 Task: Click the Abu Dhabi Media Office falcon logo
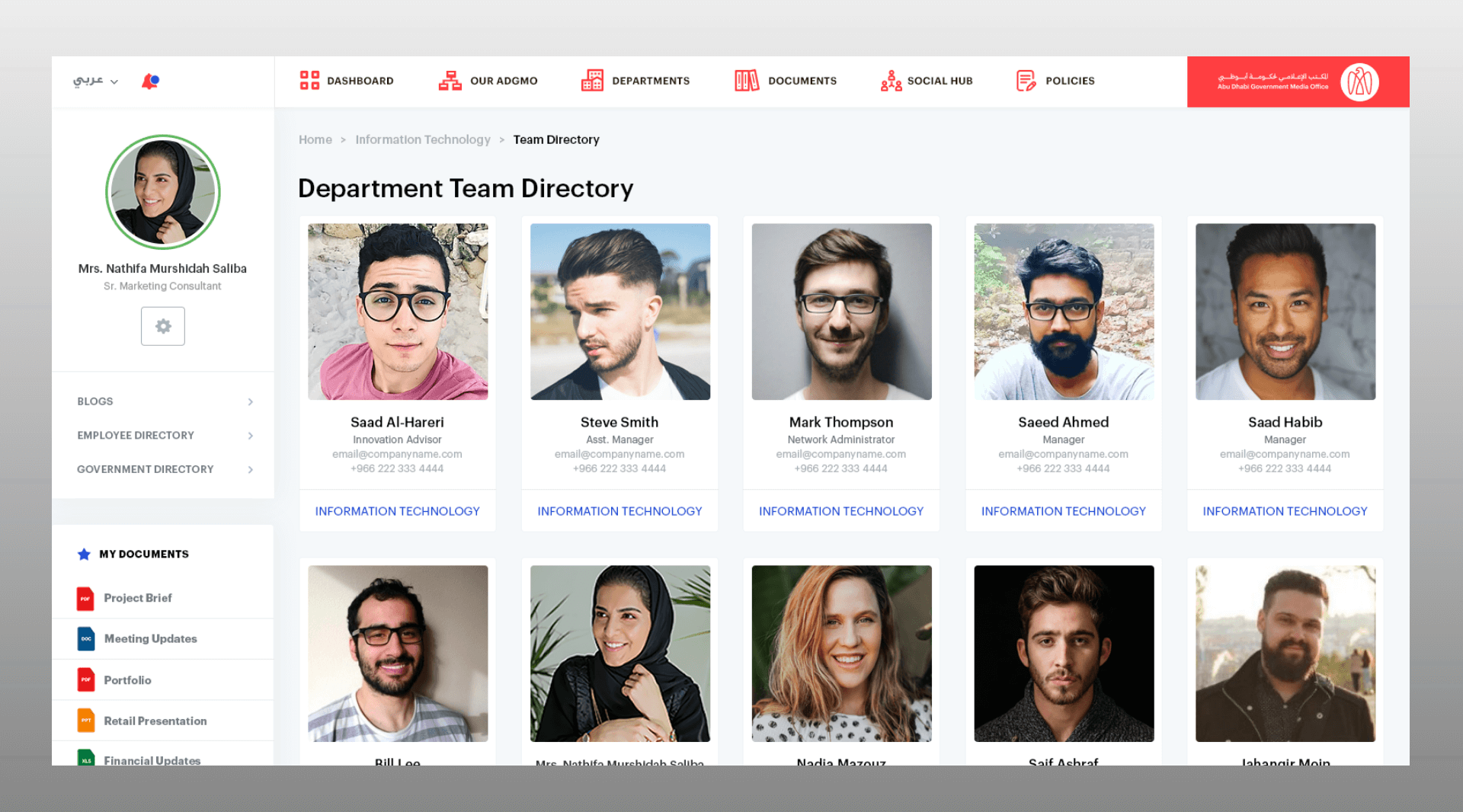click(1360, 82)
